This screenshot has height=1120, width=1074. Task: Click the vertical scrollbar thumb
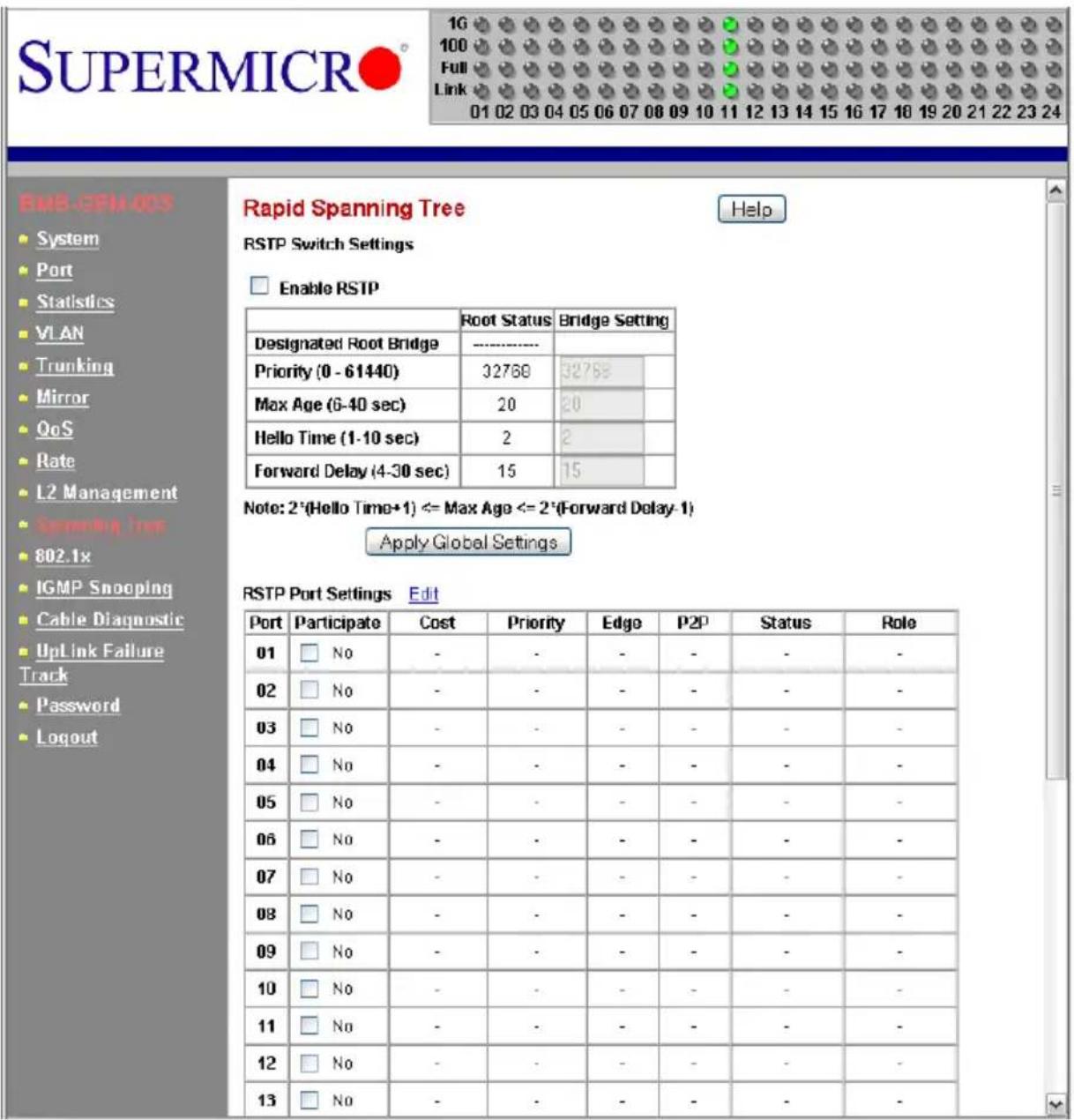point(1056,489)
